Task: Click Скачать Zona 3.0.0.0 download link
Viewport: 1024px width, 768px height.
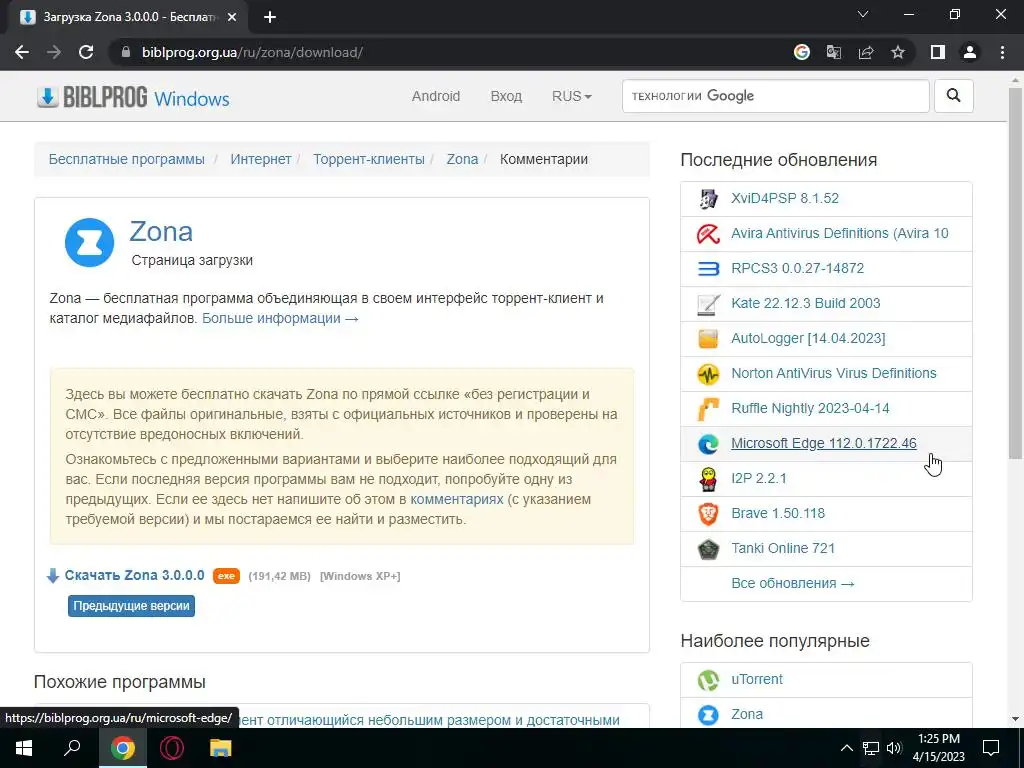Action: (x=134, y=575)
